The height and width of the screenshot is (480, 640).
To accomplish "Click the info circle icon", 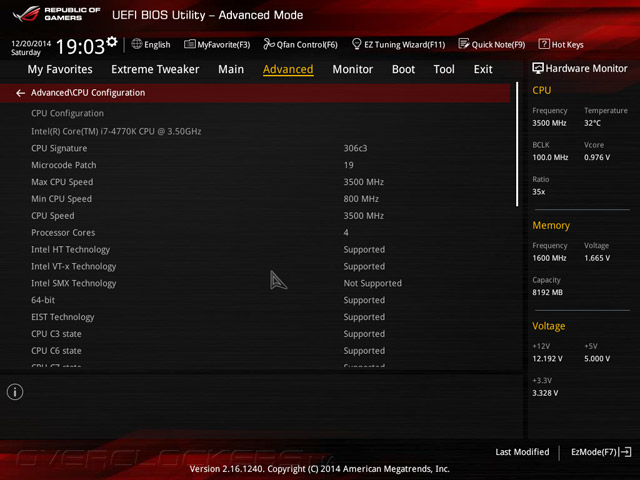I will point(15,392).
